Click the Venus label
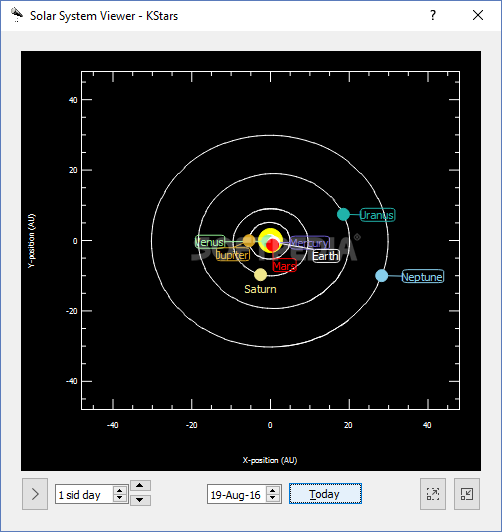Screen dimensions: 502x532 pyautogui.click(x=210, y=242)
